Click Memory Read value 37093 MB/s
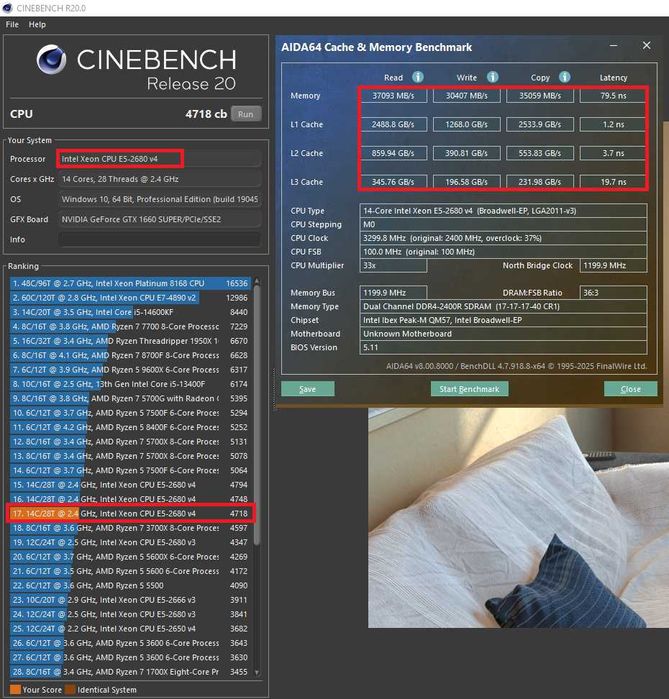Viewport: 669px width, 699px height. [x=394, y=95]
